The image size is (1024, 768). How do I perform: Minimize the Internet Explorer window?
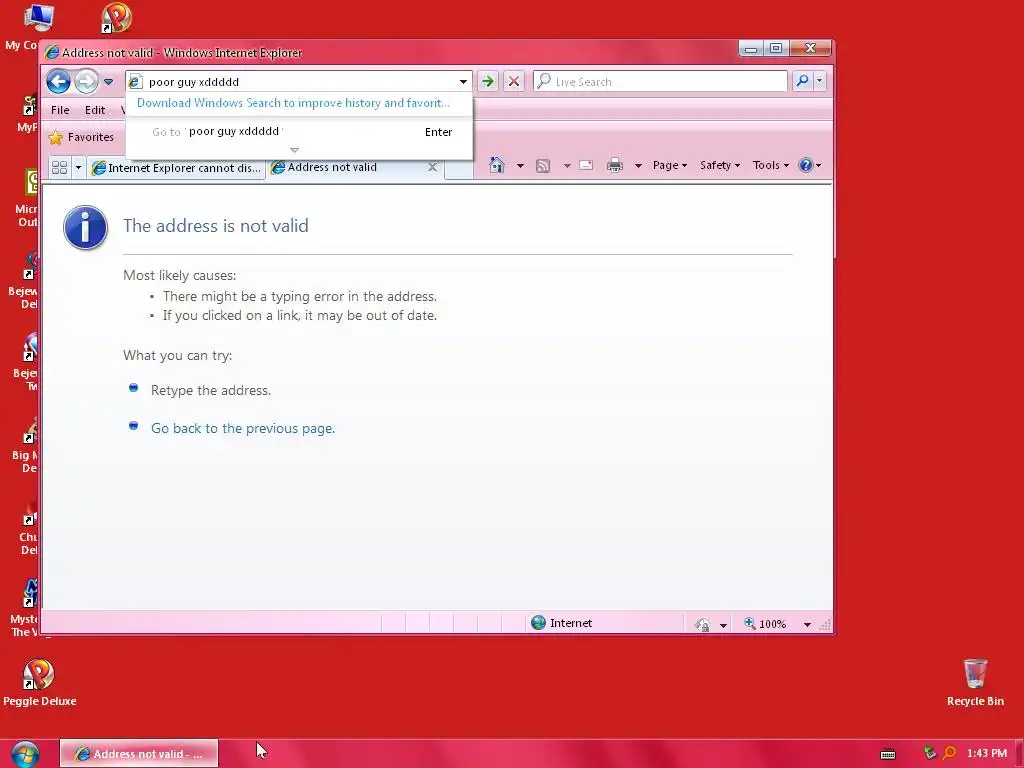(x=751, y=48)
